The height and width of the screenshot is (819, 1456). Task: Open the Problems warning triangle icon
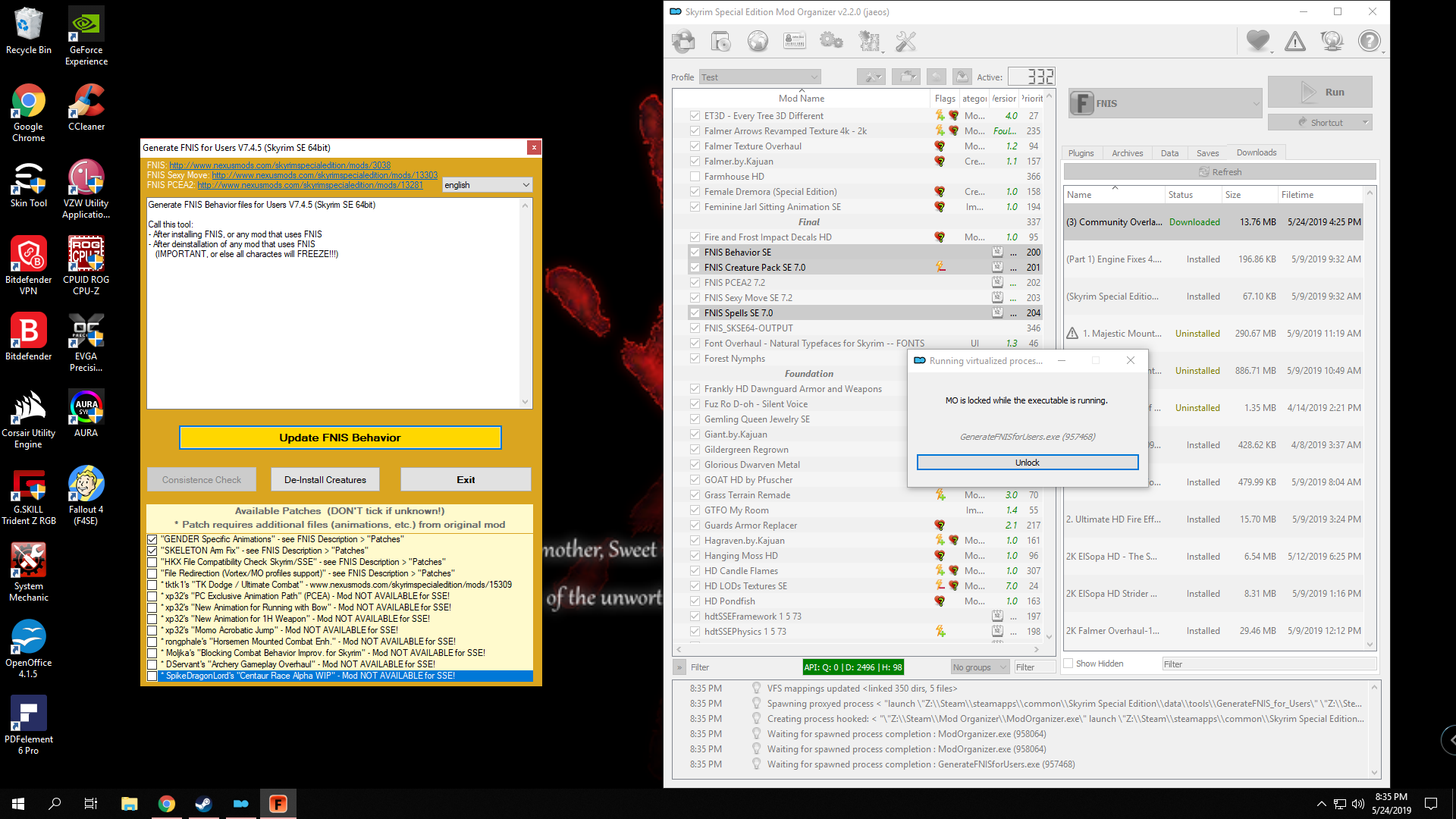coord(1295,41)
